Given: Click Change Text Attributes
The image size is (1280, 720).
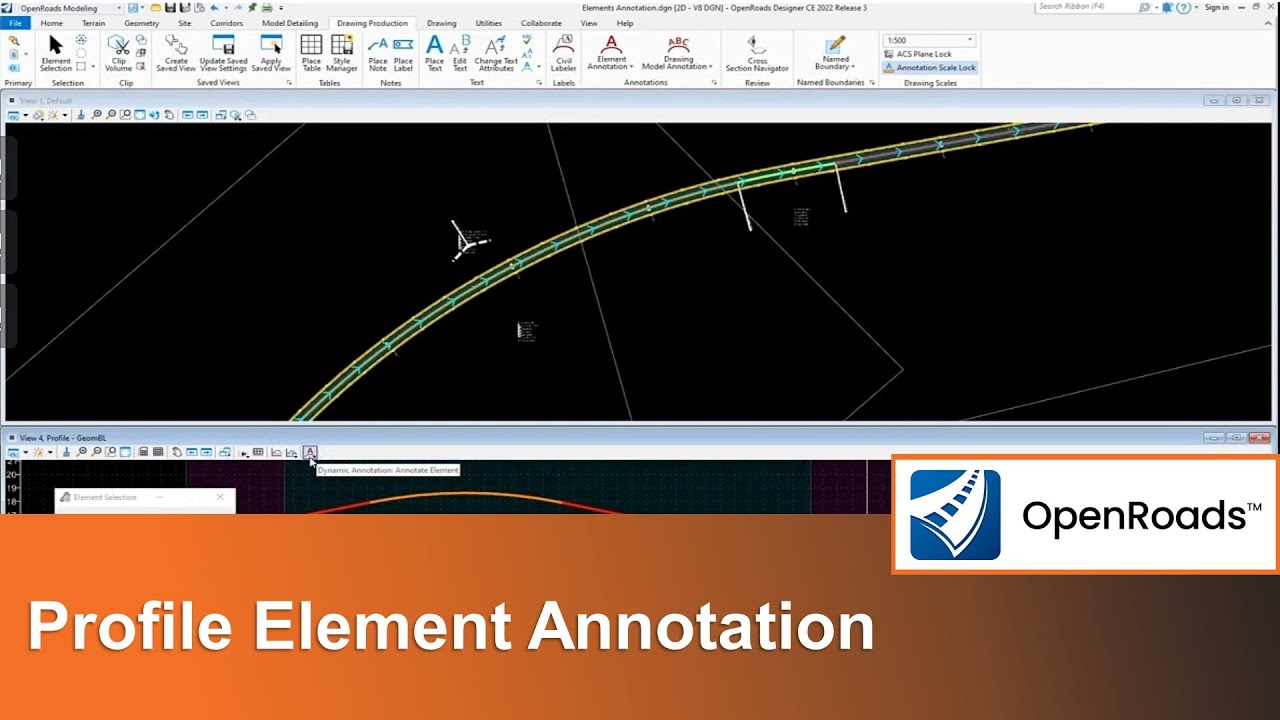Looking at the screenshot, I should [x=496, y=53].
